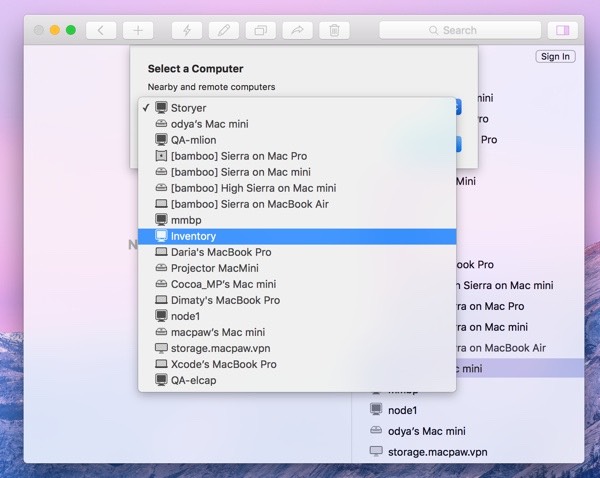Select [bamboo] Sierra on MacBook Air in menu

(297, 204)
